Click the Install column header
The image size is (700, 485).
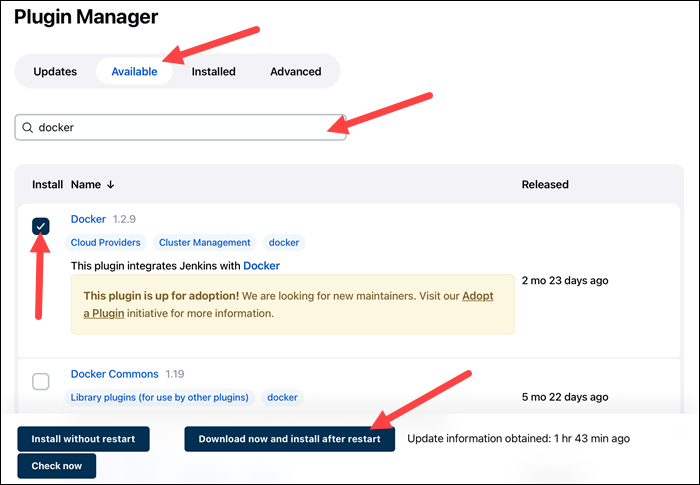[47, 184]
